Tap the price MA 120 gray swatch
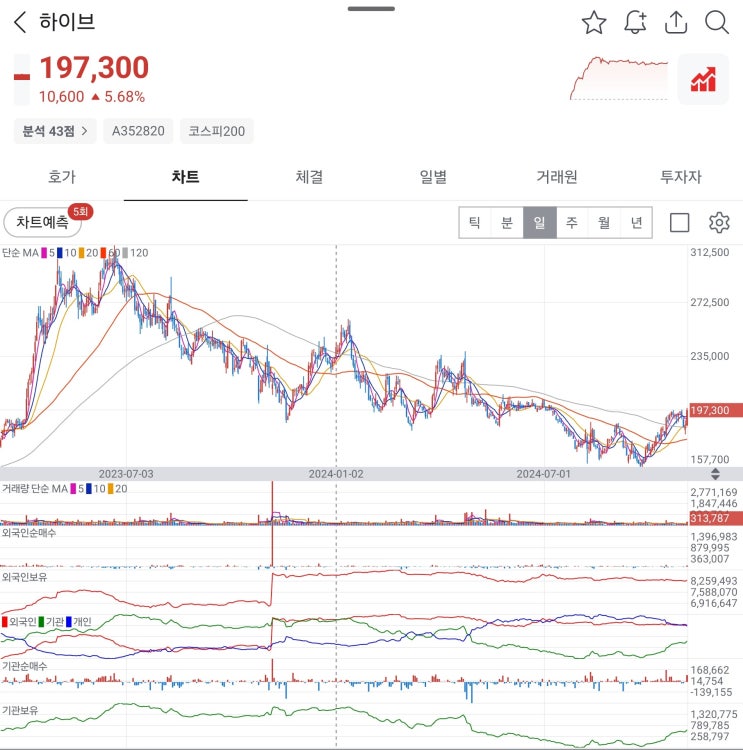Screen dimensions: 743x750 click(x=125, y=253)
